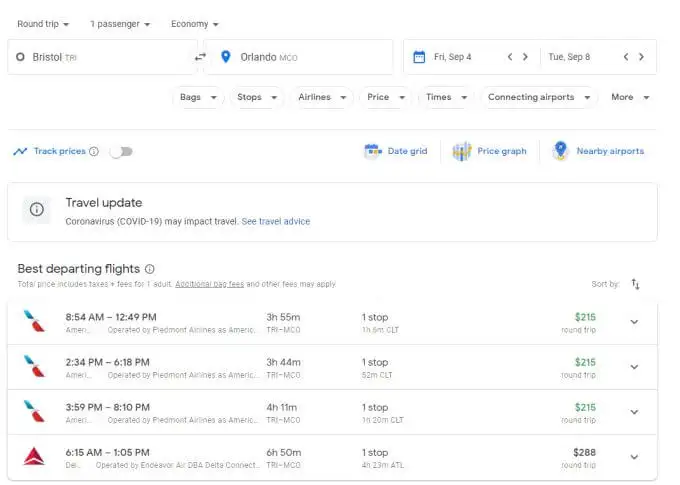Image resolution: width=680 pixels, height=485 pixels.
Task: Click the Sort by label
Action: 605,284
